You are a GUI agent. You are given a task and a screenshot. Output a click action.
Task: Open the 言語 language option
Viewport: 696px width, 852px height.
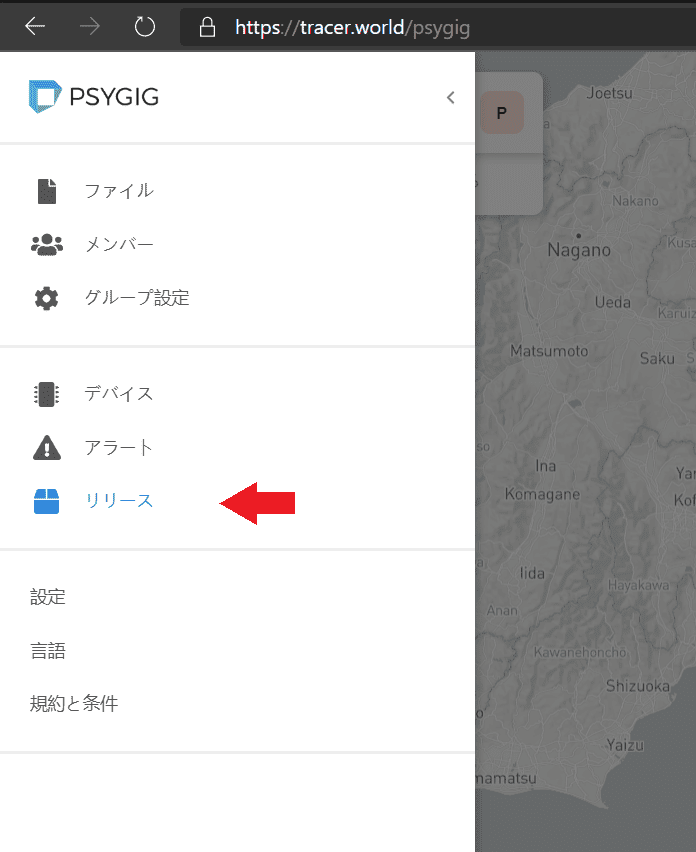[48, 651]
